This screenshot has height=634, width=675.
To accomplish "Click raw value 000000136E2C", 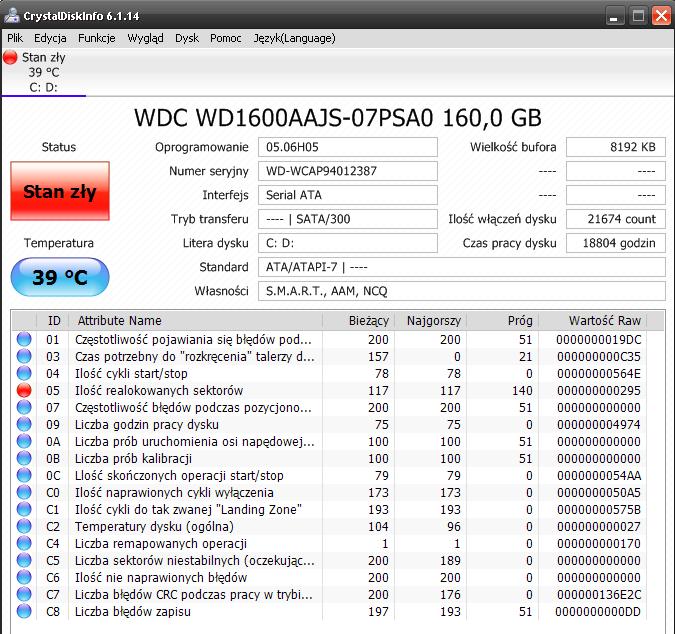I will pos(599,594).
